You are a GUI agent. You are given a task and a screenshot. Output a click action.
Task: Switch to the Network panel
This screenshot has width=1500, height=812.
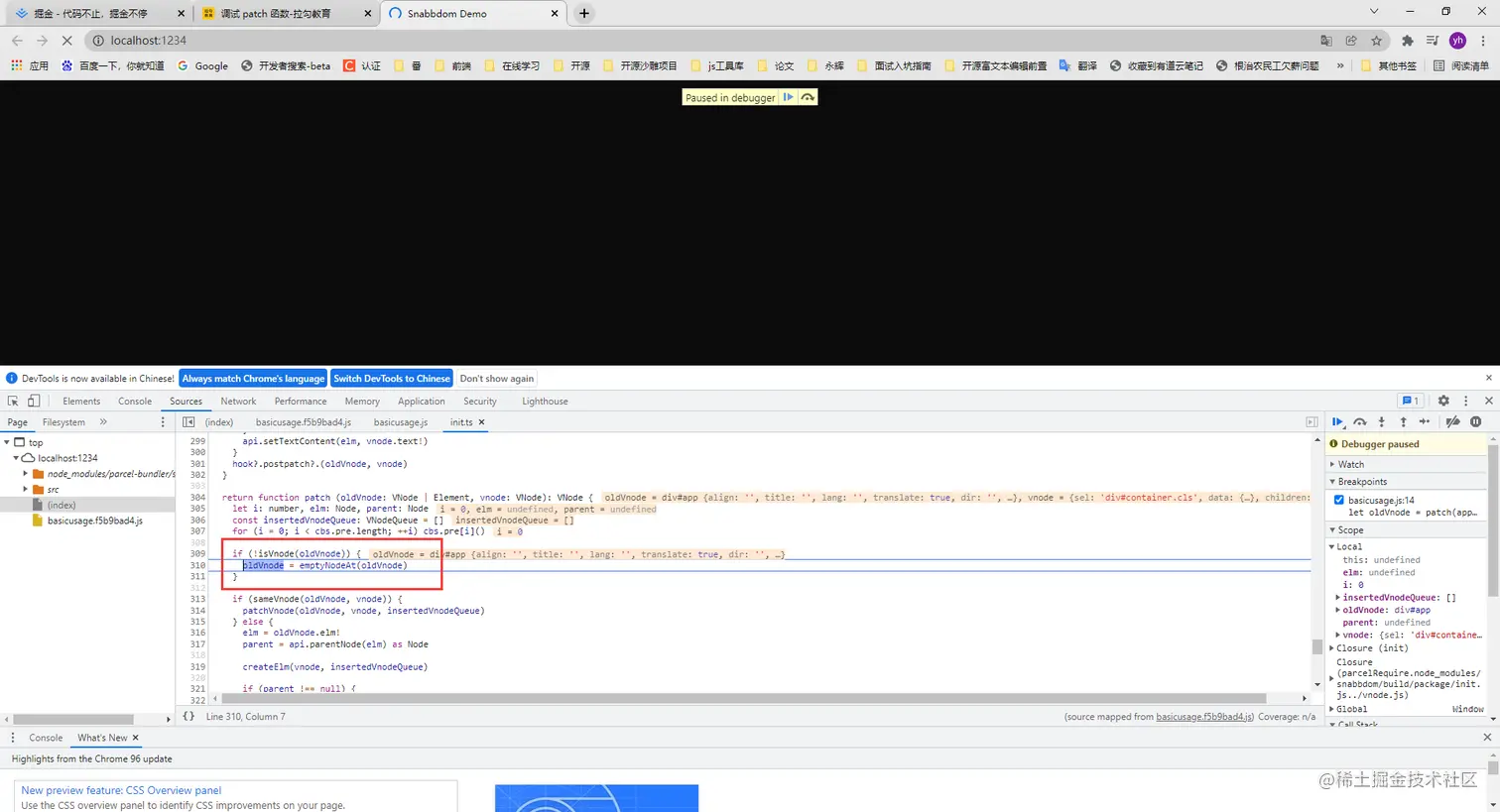click(x=238, y=402)
